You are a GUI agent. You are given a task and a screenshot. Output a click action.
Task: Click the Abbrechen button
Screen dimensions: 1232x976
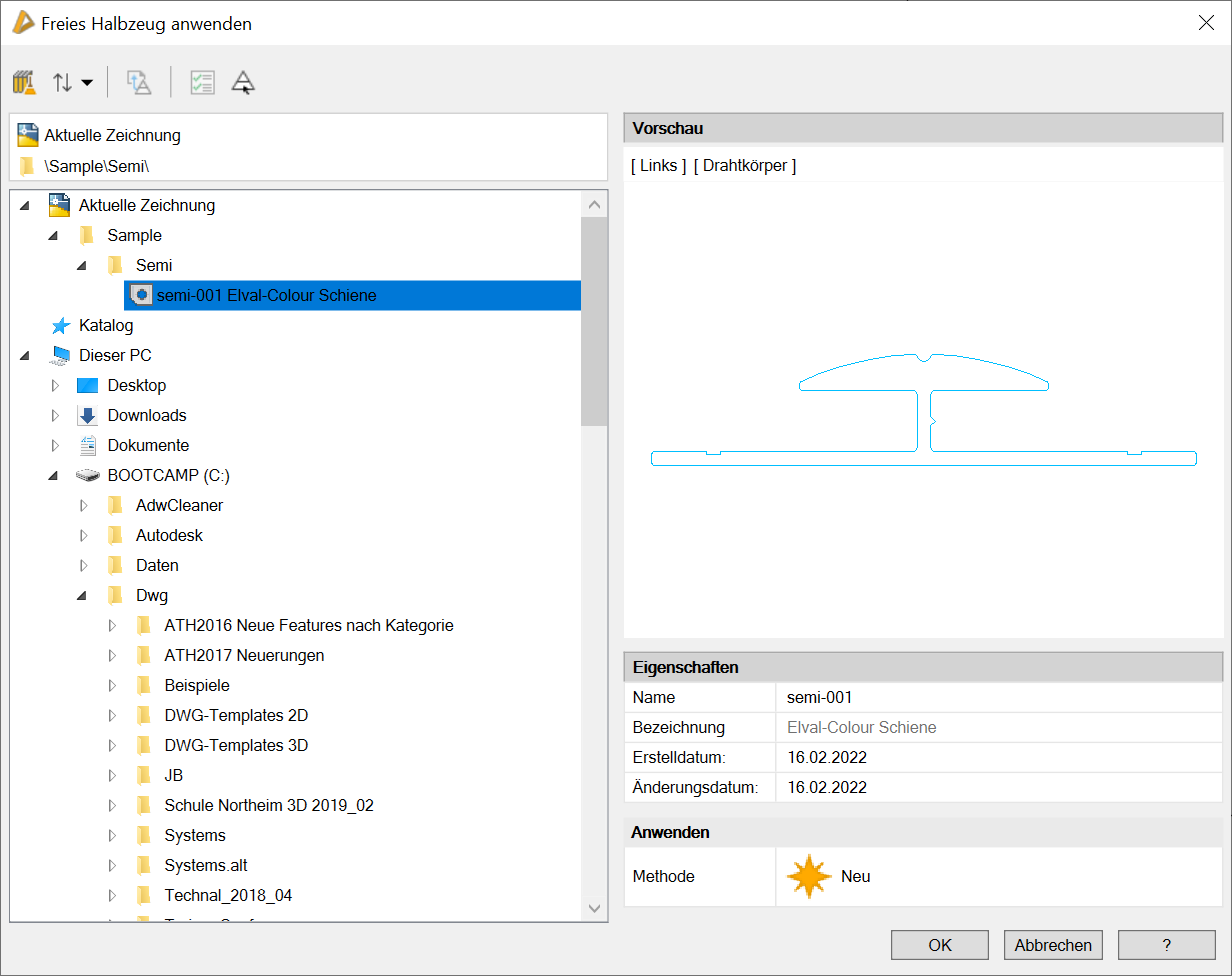(1052, 945)
